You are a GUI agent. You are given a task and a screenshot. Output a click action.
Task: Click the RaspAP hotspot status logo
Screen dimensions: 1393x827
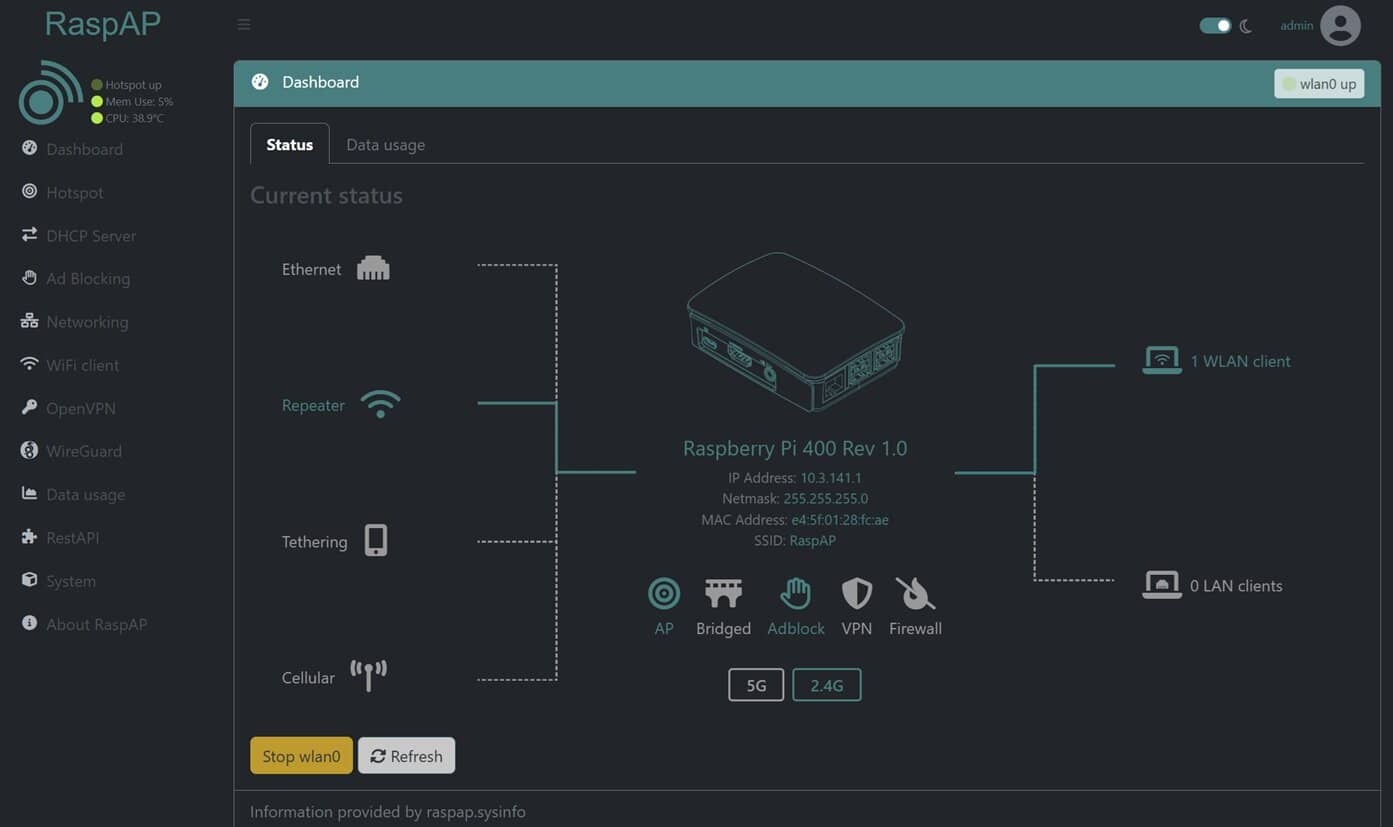pyautogui.click(x=50, y=93)
